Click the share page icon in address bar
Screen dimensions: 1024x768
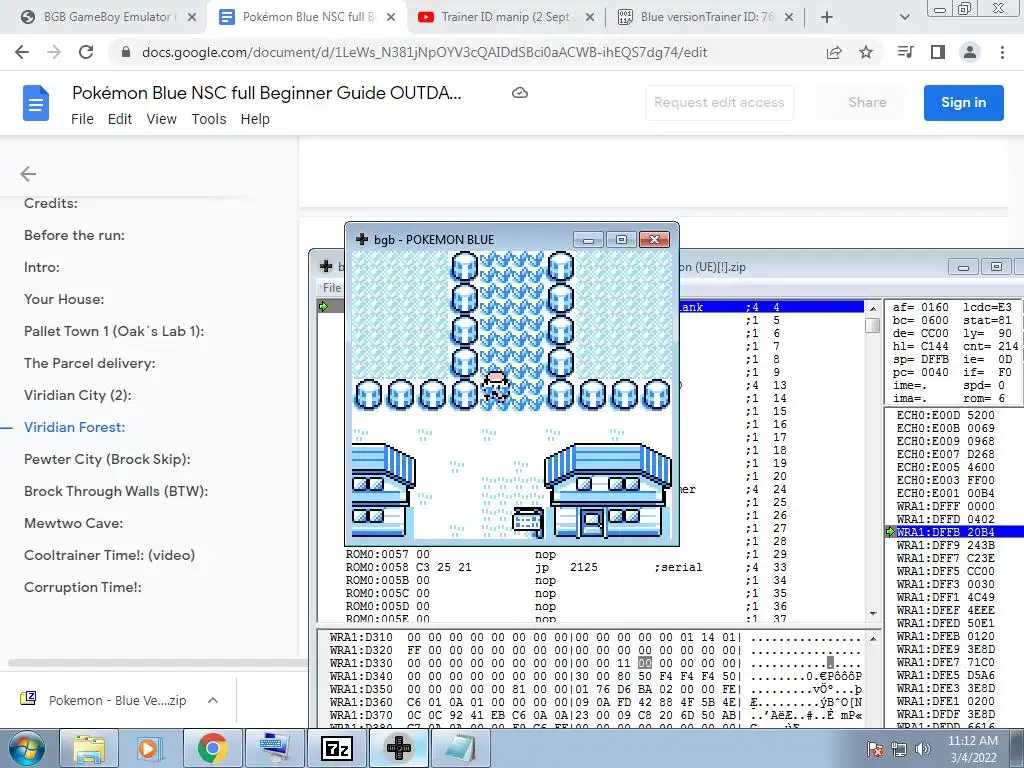(x=834, y=52)
